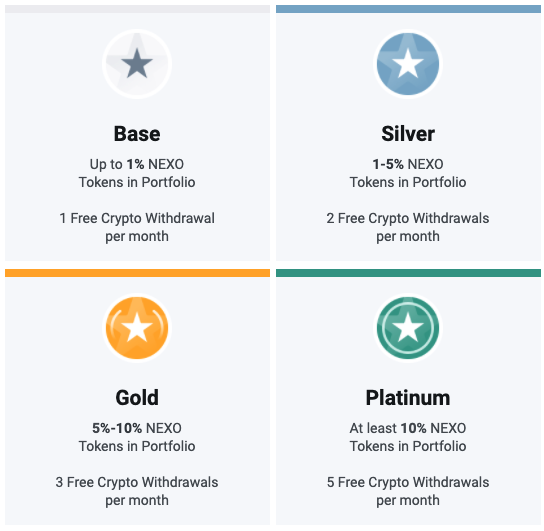Click '1-5% NEXO Tokens in Portfolio' text
Viewport: 544px width, 531px height.
click(x=408, y=173)
